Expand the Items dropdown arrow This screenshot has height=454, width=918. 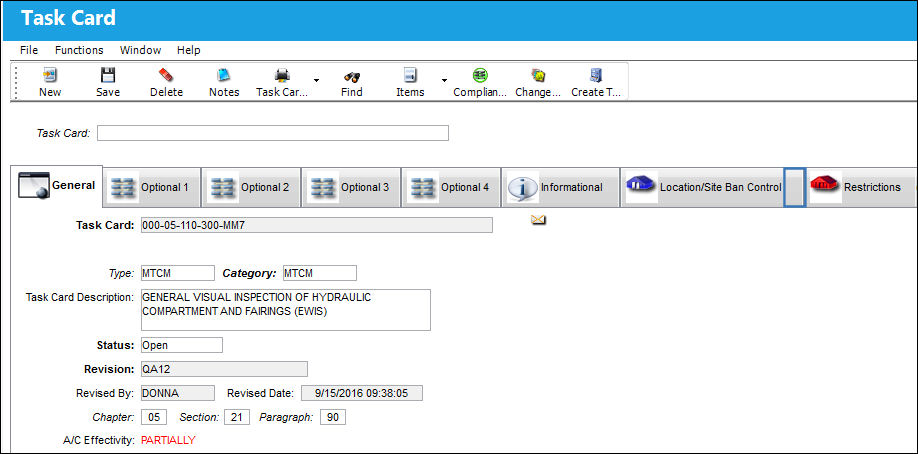(444, 80)
